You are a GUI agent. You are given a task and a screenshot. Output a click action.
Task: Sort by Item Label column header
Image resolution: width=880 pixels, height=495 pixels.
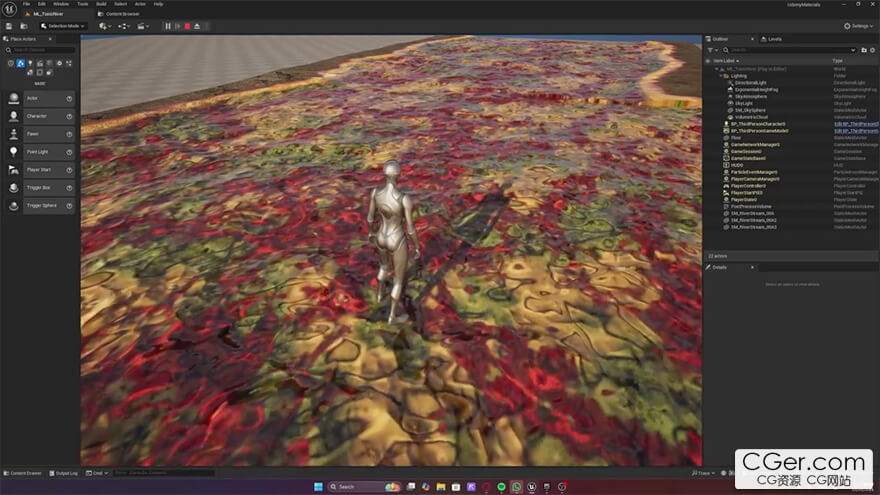point(726,61)
